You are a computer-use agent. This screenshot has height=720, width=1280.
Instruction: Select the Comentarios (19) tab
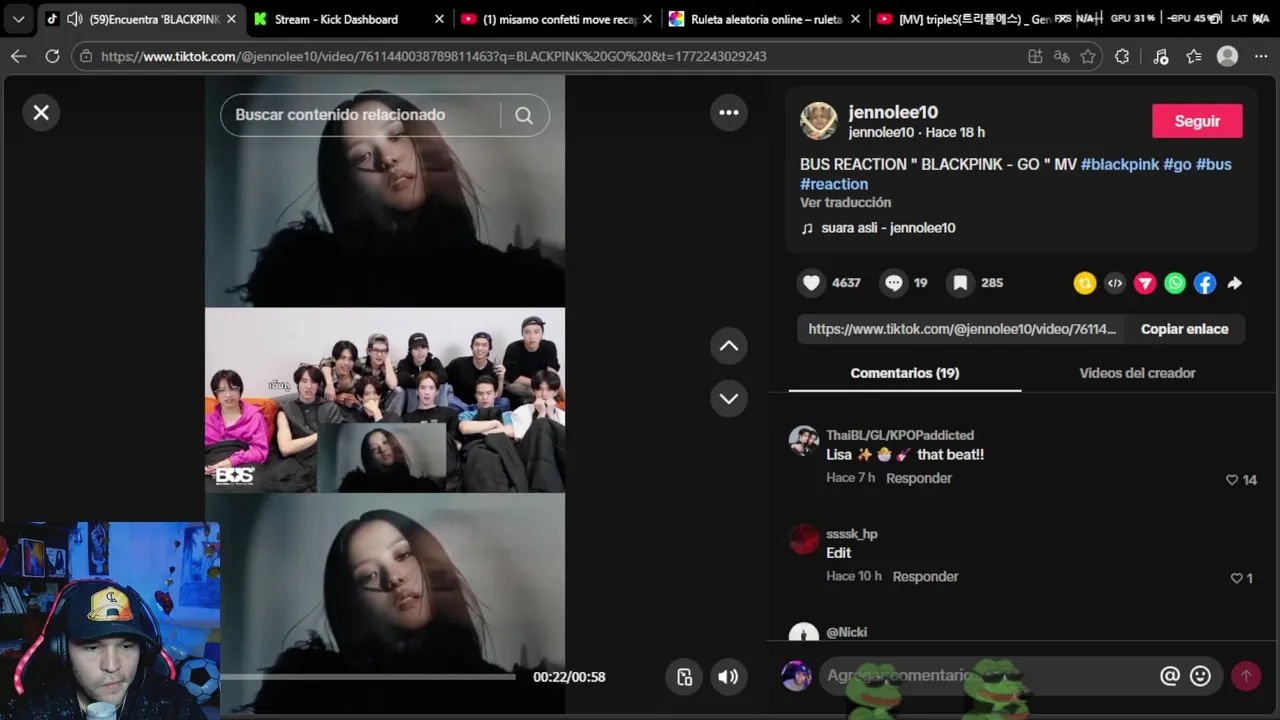click(x=905, y=373)
